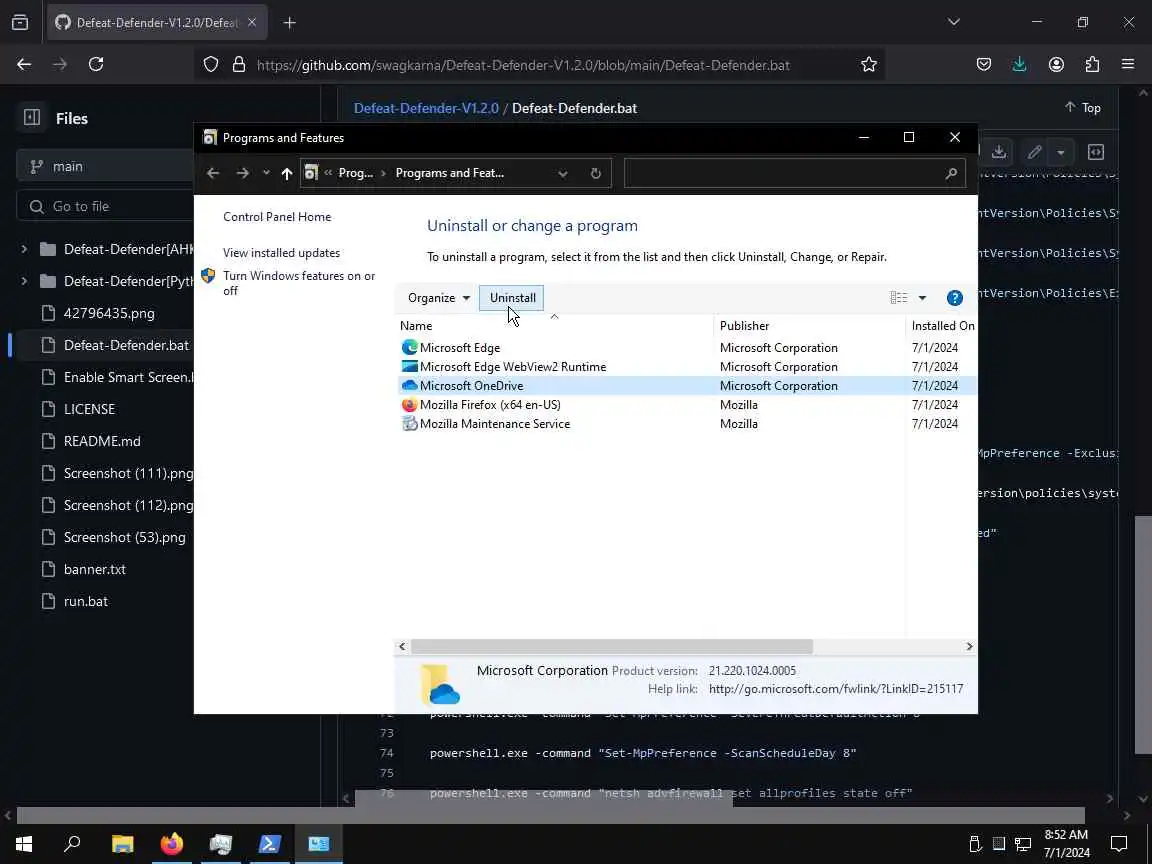
Task: Open banner.txt in the file tree
Action: (x=94, y=569)
